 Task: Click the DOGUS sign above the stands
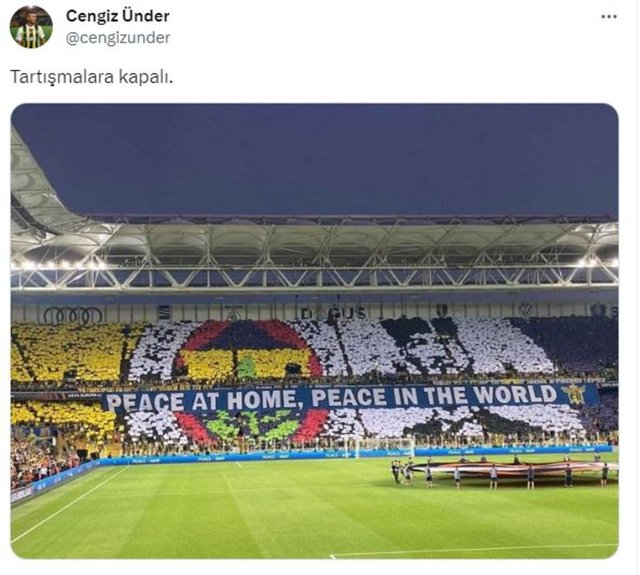(x=333, y=313)
